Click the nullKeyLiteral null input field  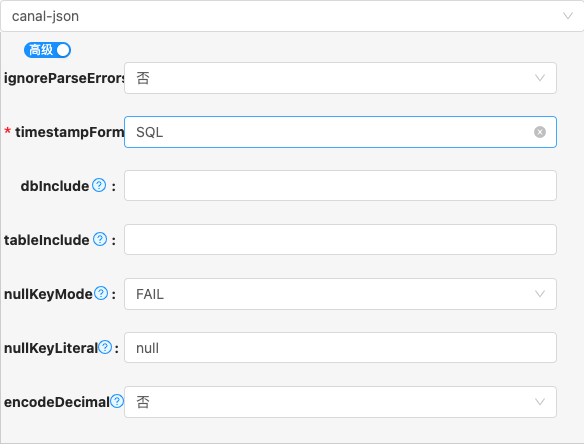pos(340,348)
